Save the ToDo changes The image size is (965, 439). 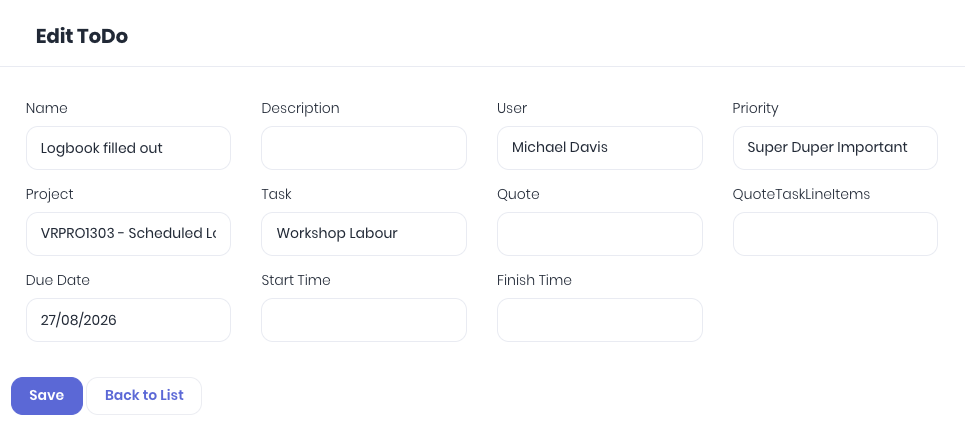(x=47, y=396)
